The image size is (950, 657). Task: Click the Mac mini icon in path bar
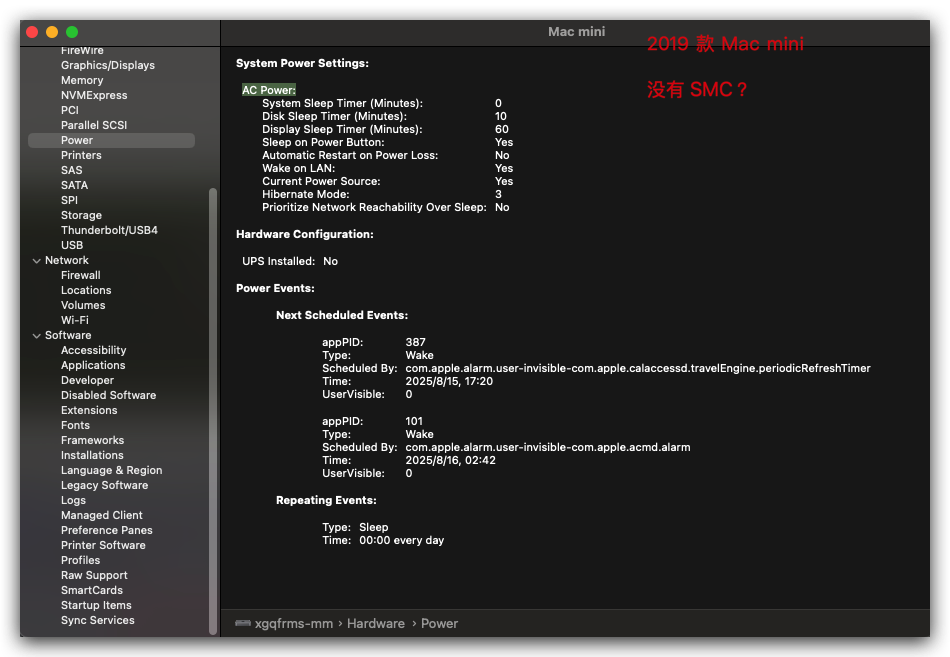(x=243, y=623)
